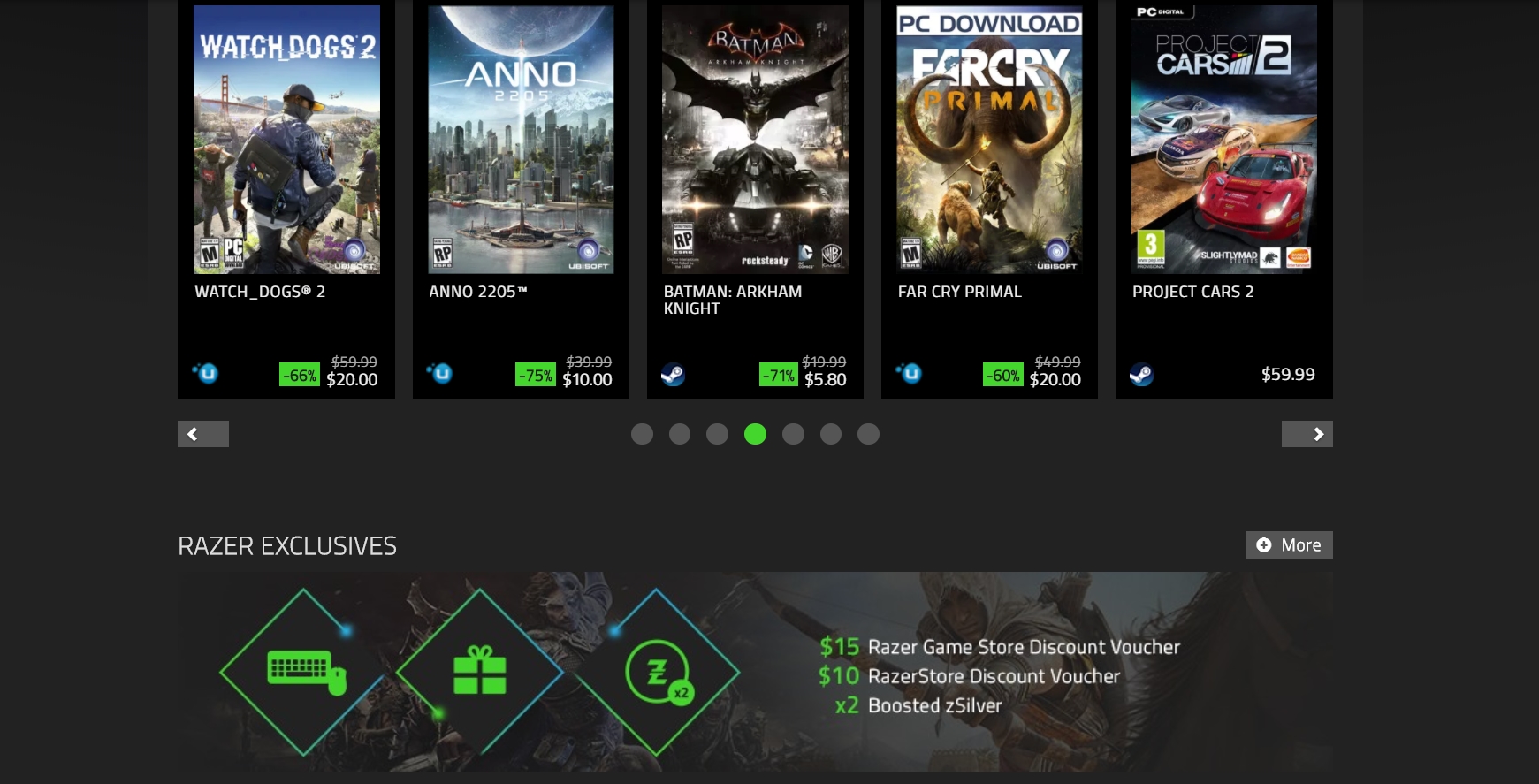
Task: Click the struck-through $59.99 Watch Dogs price
Action: (x=354, y=362)
